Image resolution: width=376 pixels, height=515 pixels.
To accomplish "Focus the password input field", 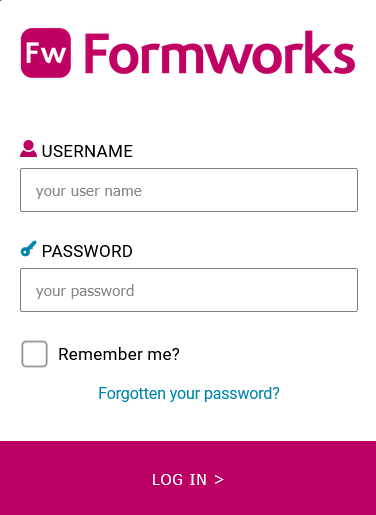I will point(189,290).
